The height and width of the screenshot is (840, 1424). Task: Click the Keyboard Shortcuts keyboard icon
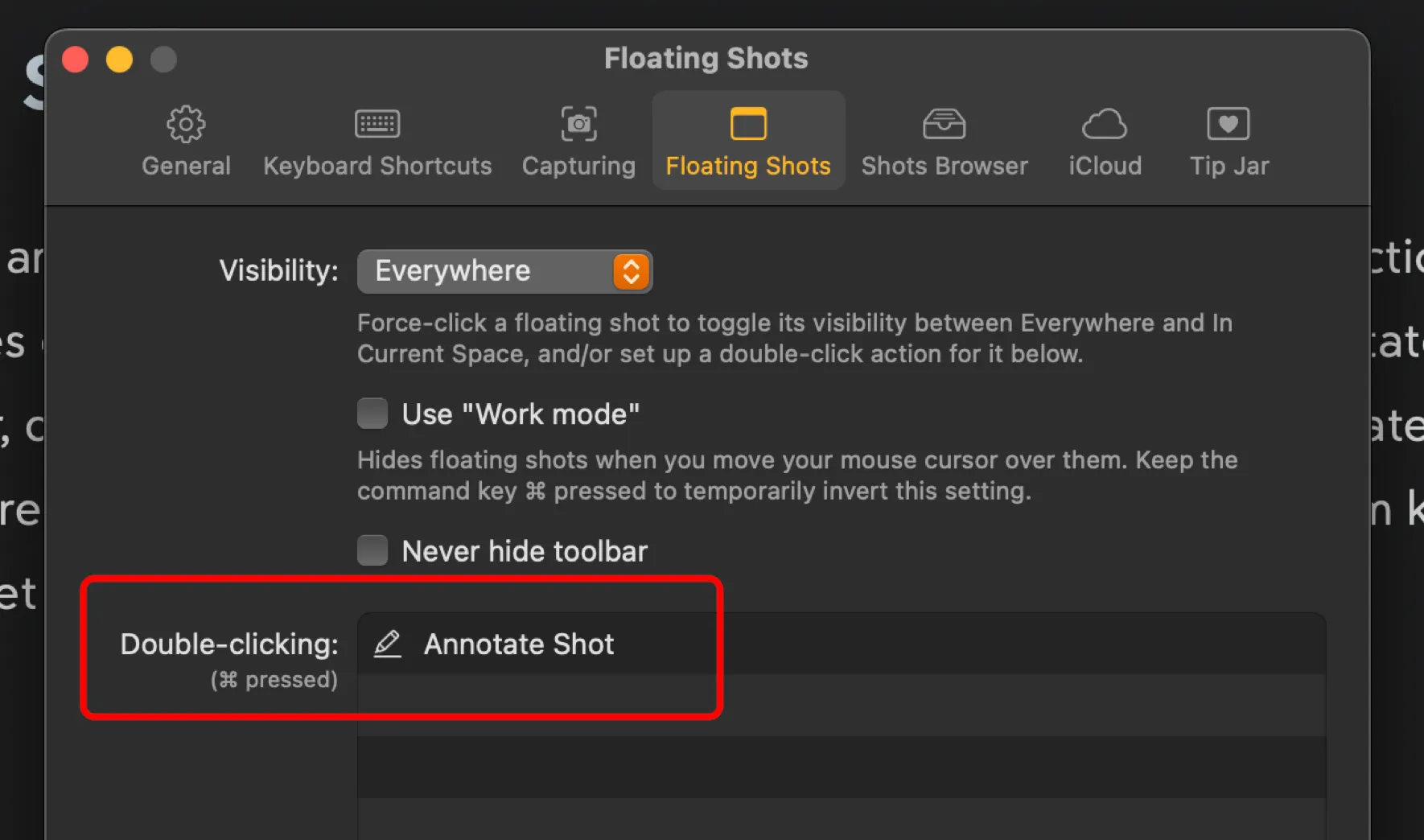pyautogui.click(x=377, y=123)
